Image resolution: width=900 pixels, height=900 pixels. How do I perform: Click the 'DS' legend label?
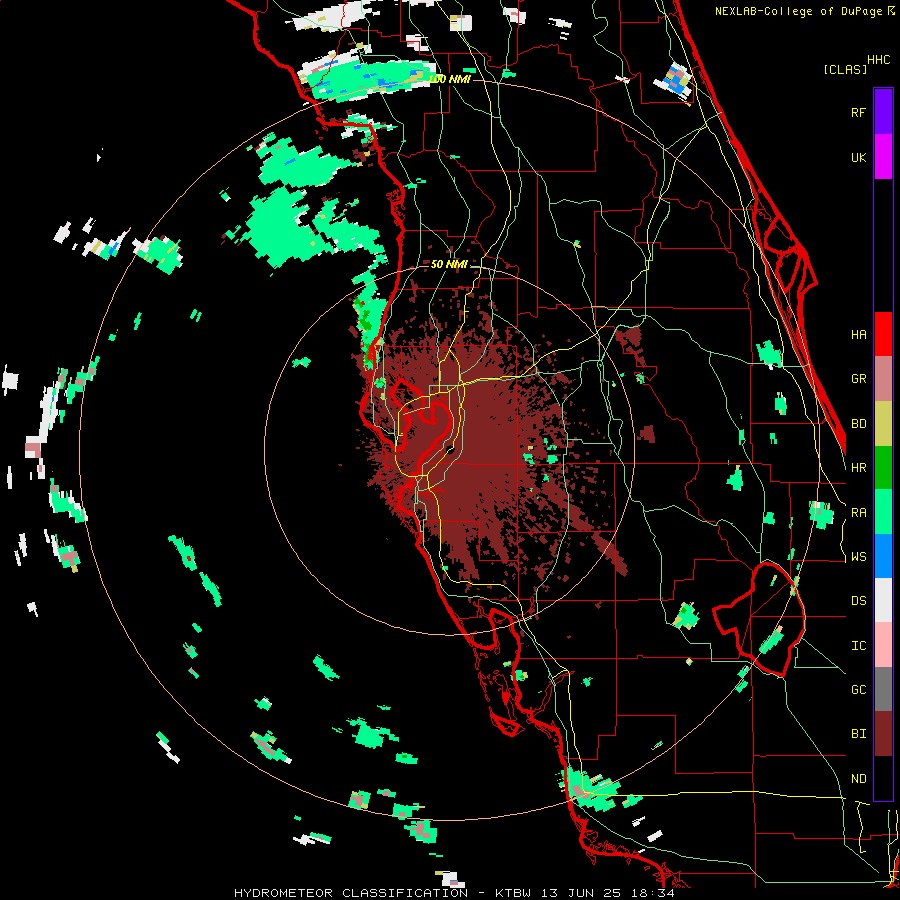tap(858, 600)
